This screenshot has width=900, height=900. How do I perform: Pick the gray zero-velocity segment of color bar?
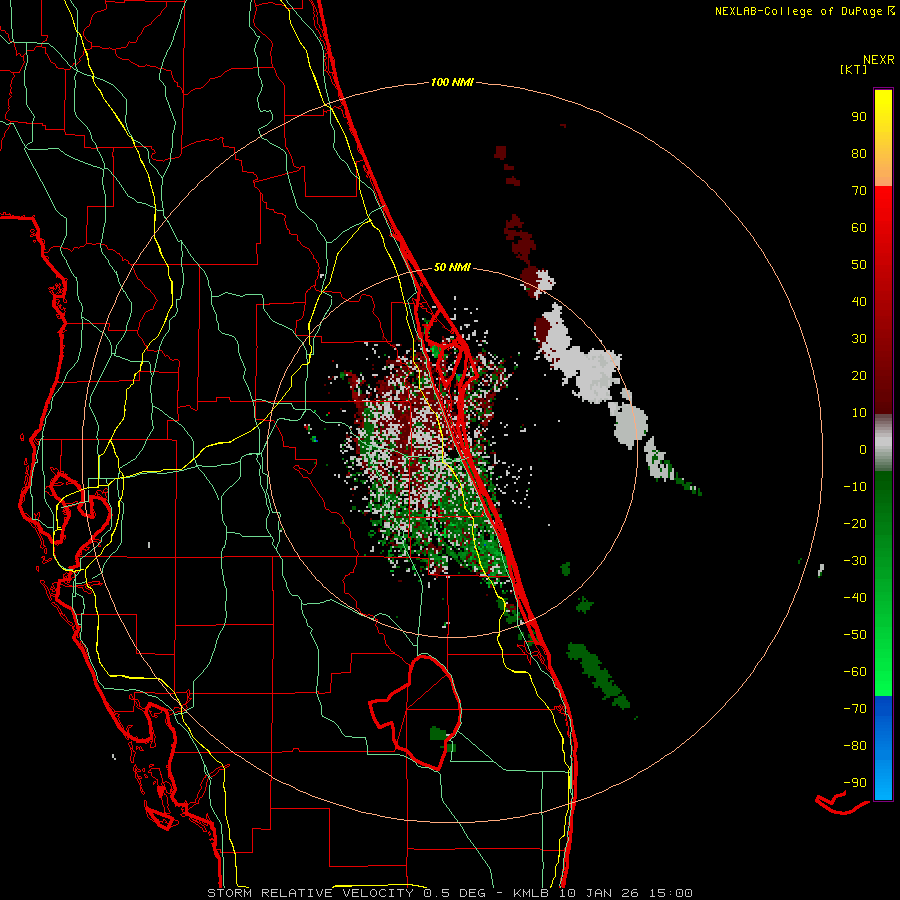(883, 443)
